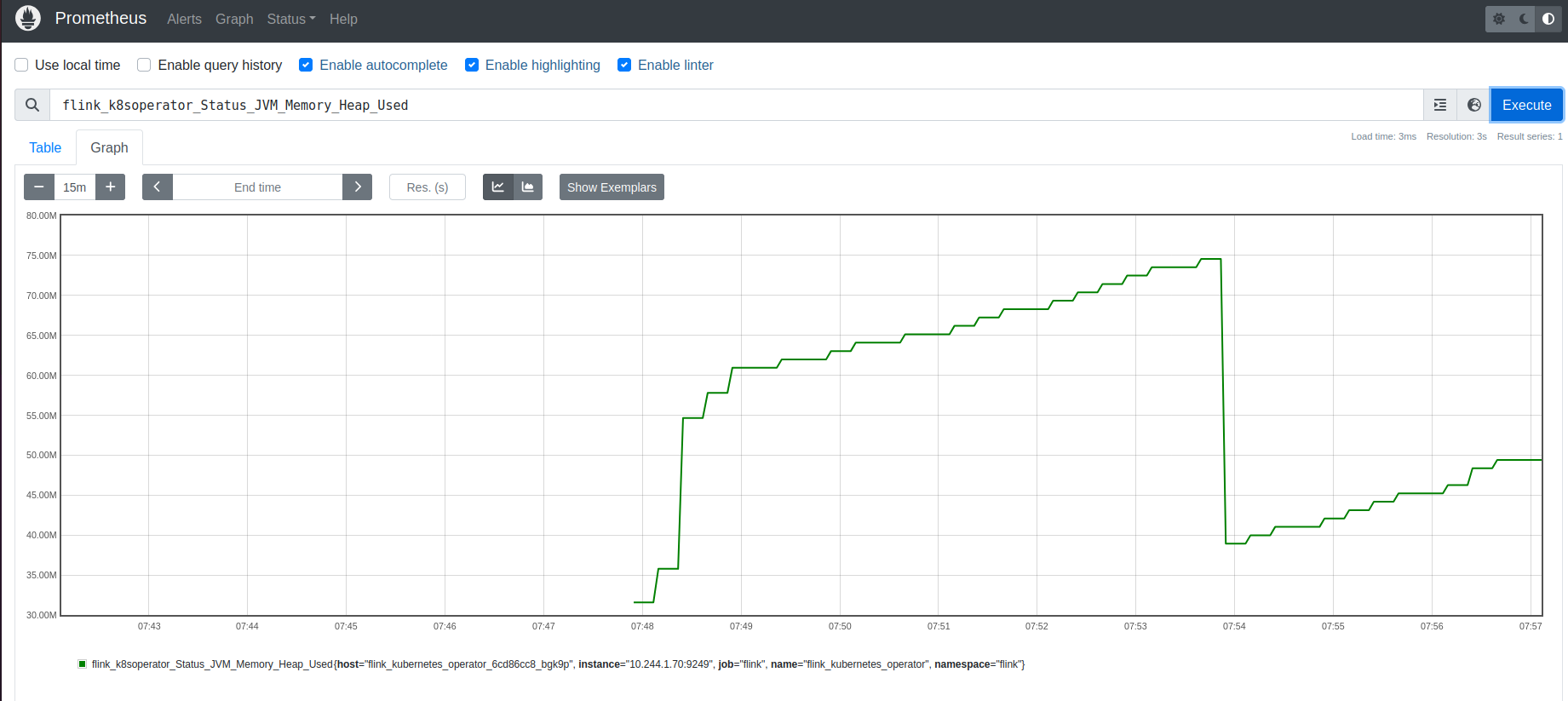
Task: Show stacked area graph
Action: (x=528, y=187)
